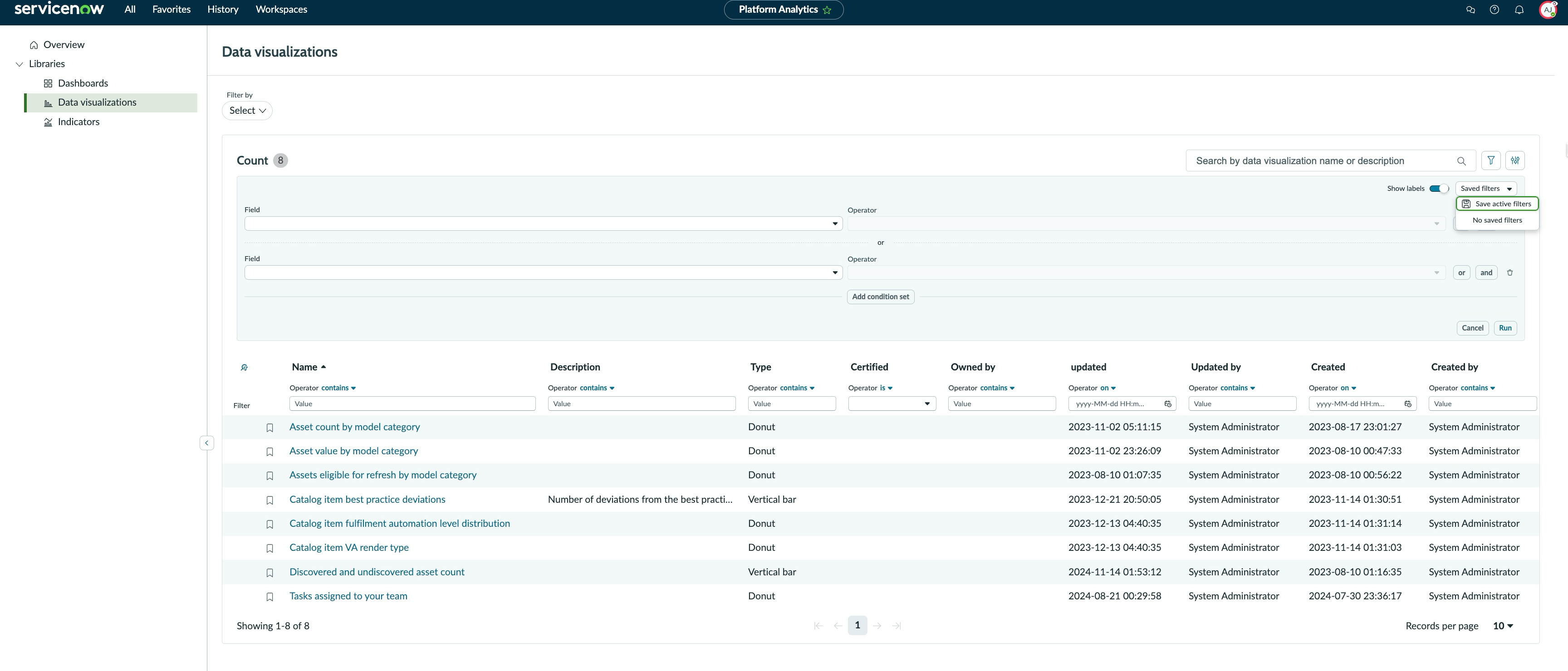1568x671 pixels.
Task: Change the Name column operator contains
Action: coord(338,388)
